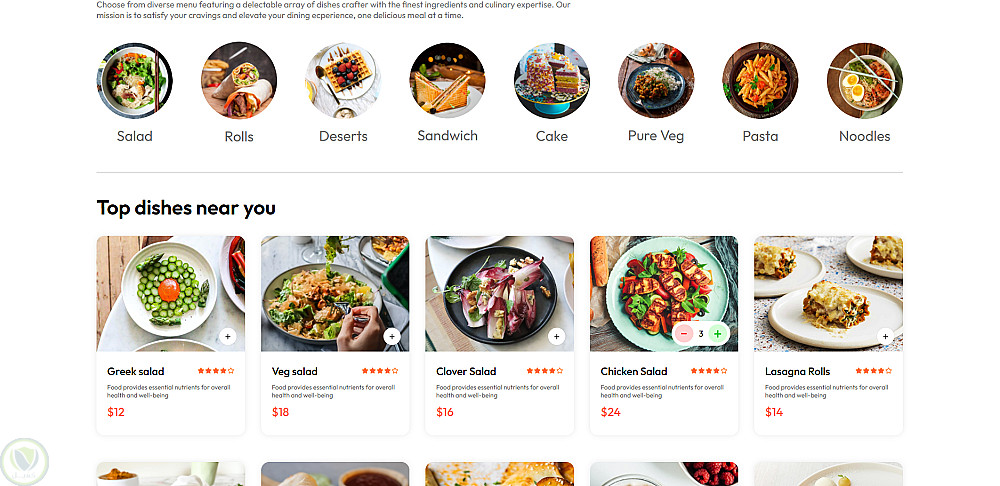Click the Greek salad dish title

pyautogui.click(x=136, y=371)
